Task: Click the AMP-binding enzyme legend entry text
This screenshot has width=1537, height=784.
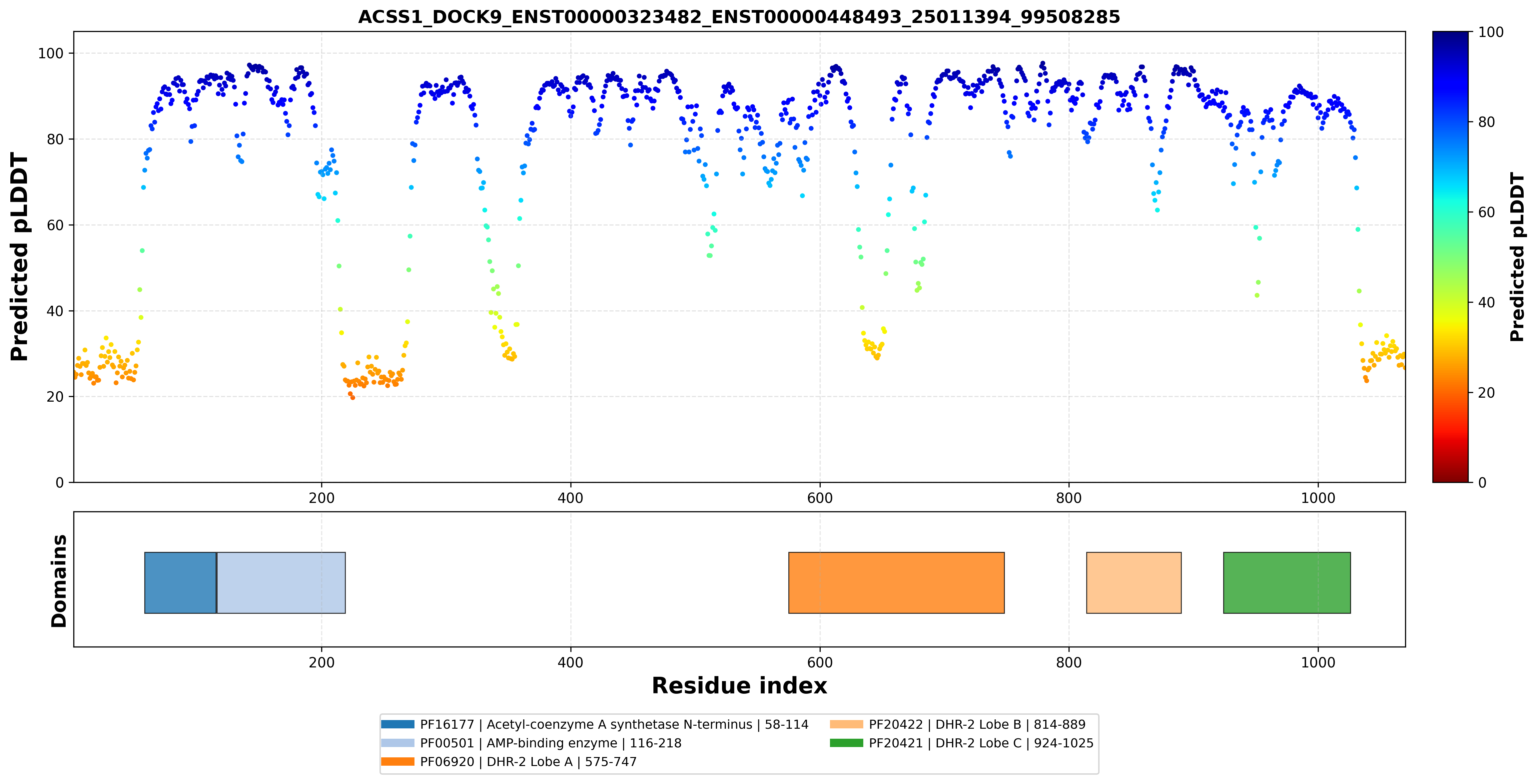Action: (551, 743)
